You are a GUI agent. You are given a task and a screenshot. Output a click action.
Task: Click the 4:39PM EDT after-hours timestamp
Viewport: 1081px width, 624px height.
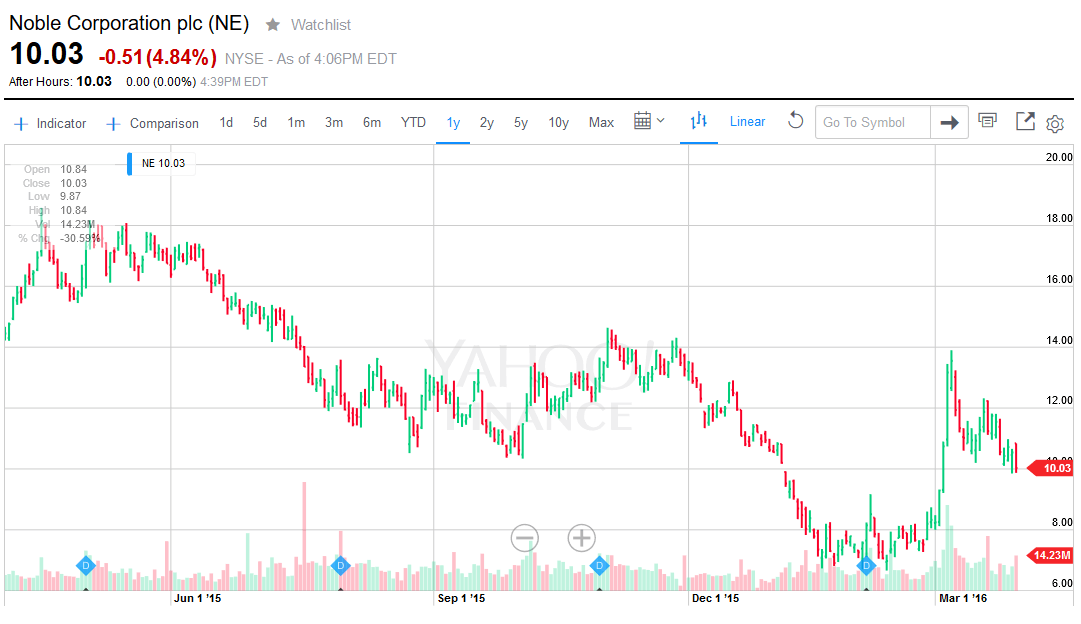click(x=234, y=82)
